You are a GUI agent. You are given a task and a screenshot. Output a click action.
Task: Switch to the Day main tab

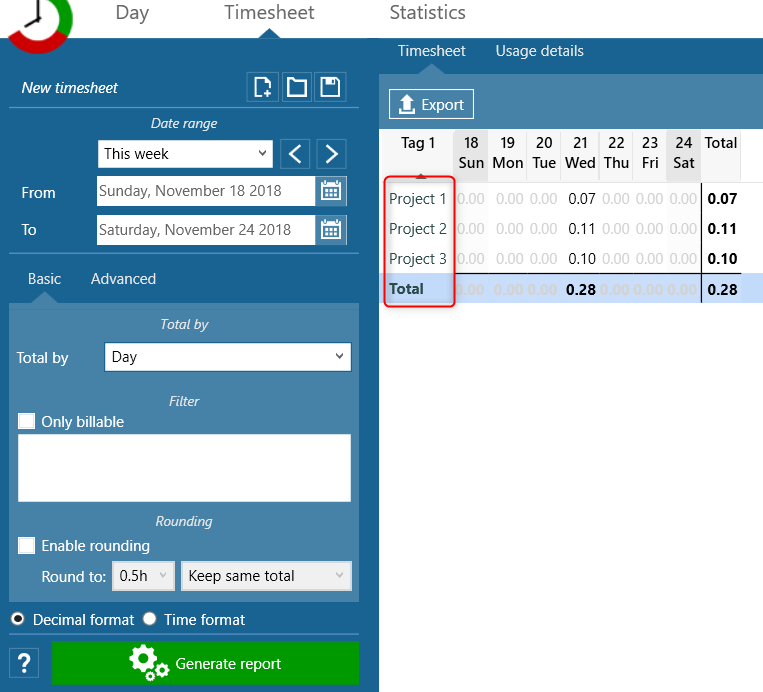click(x=132, y=13)
